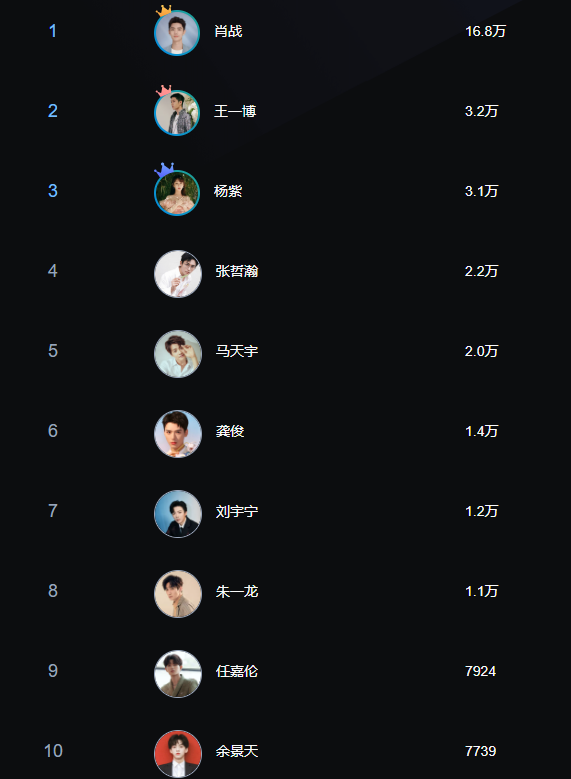
Task: Open the 肖战 name link
Action: point(228,31)
